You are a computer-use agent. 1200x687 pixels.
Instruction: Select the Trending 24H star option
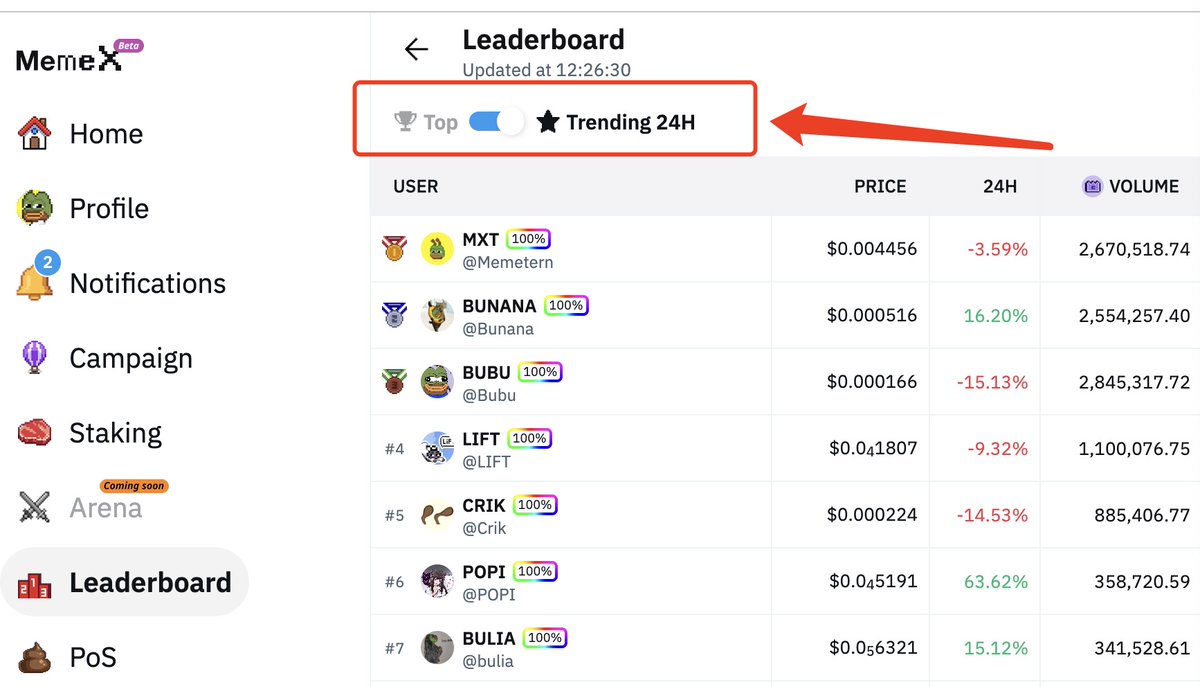pyautogui.click(x=616, y=122)
